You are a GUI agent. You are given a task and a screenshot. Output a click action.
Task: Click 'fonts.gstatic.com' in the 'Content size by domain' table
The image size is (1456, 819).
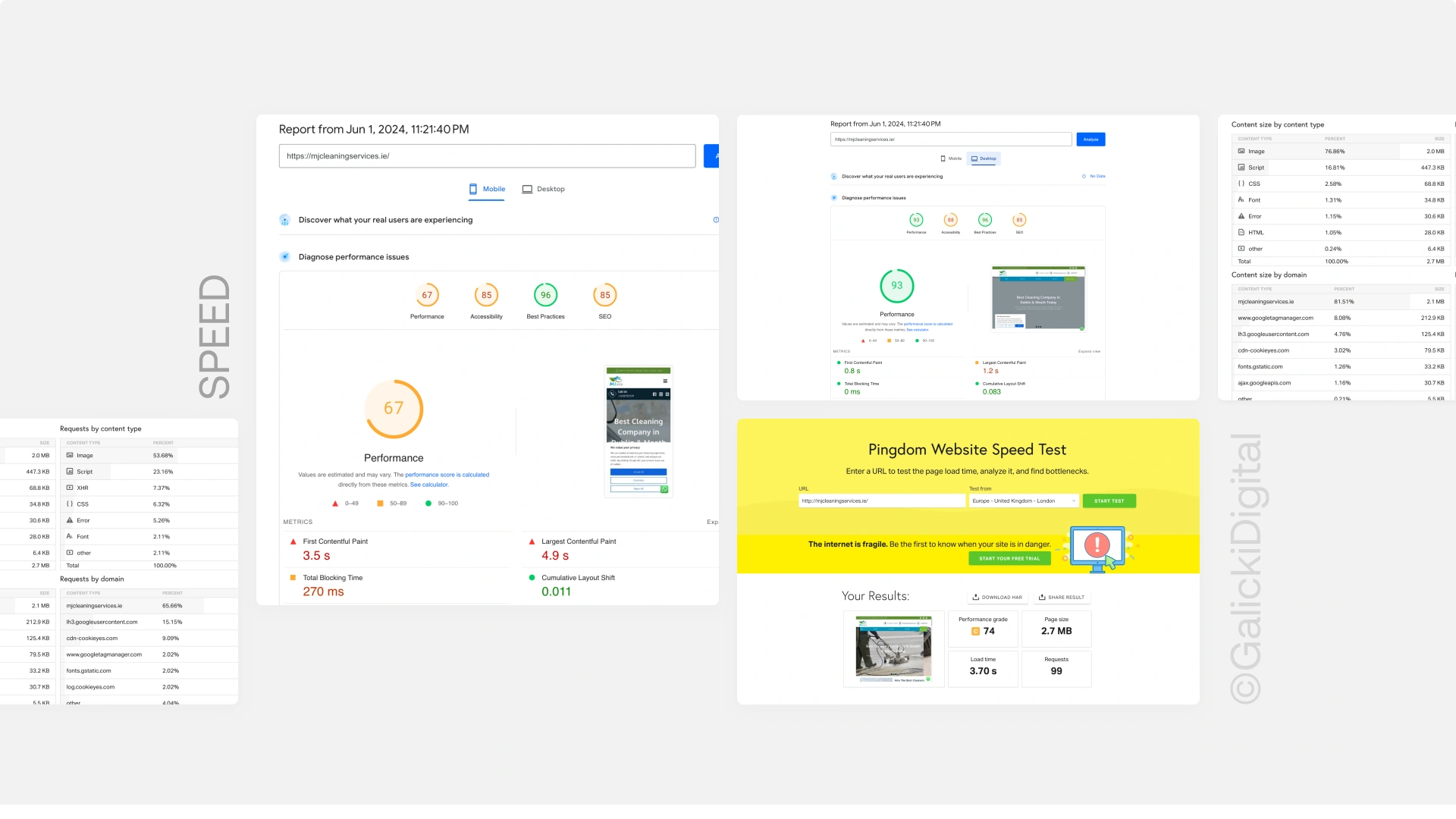pos(1260,366)
